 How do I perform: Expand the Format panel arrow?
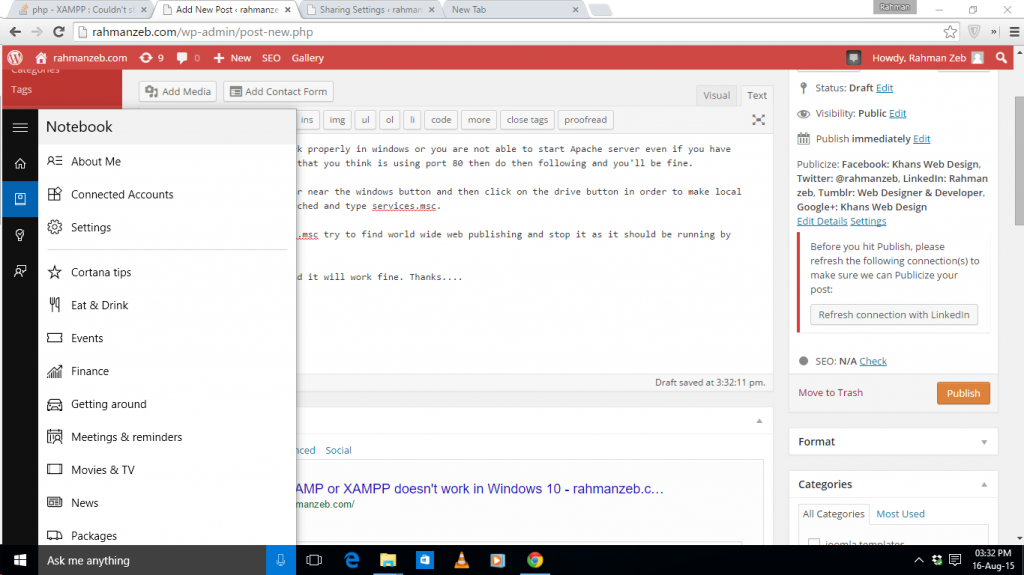point(984,442)
